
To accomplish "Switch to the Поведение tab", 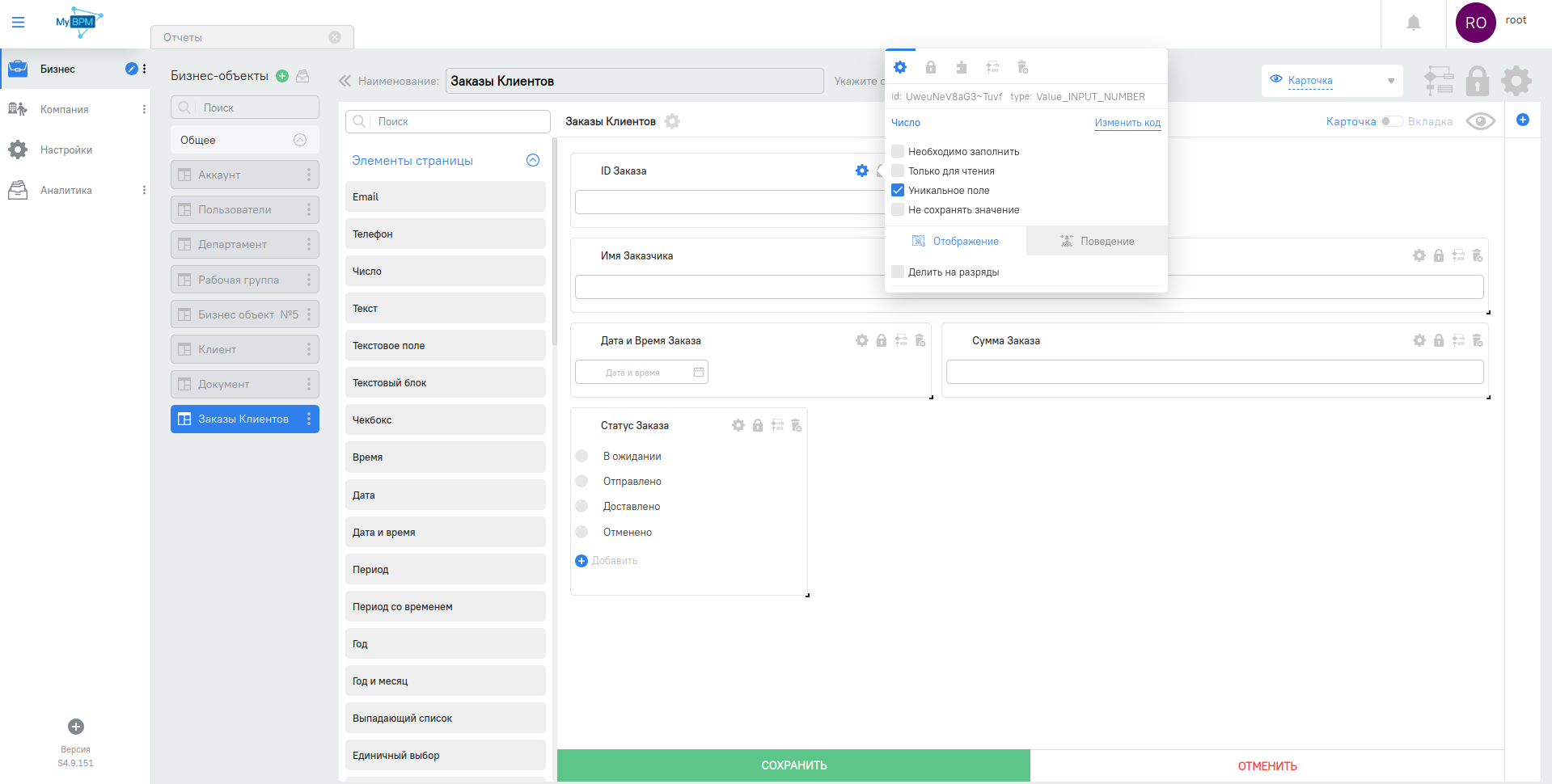I will pos(1097,241).
